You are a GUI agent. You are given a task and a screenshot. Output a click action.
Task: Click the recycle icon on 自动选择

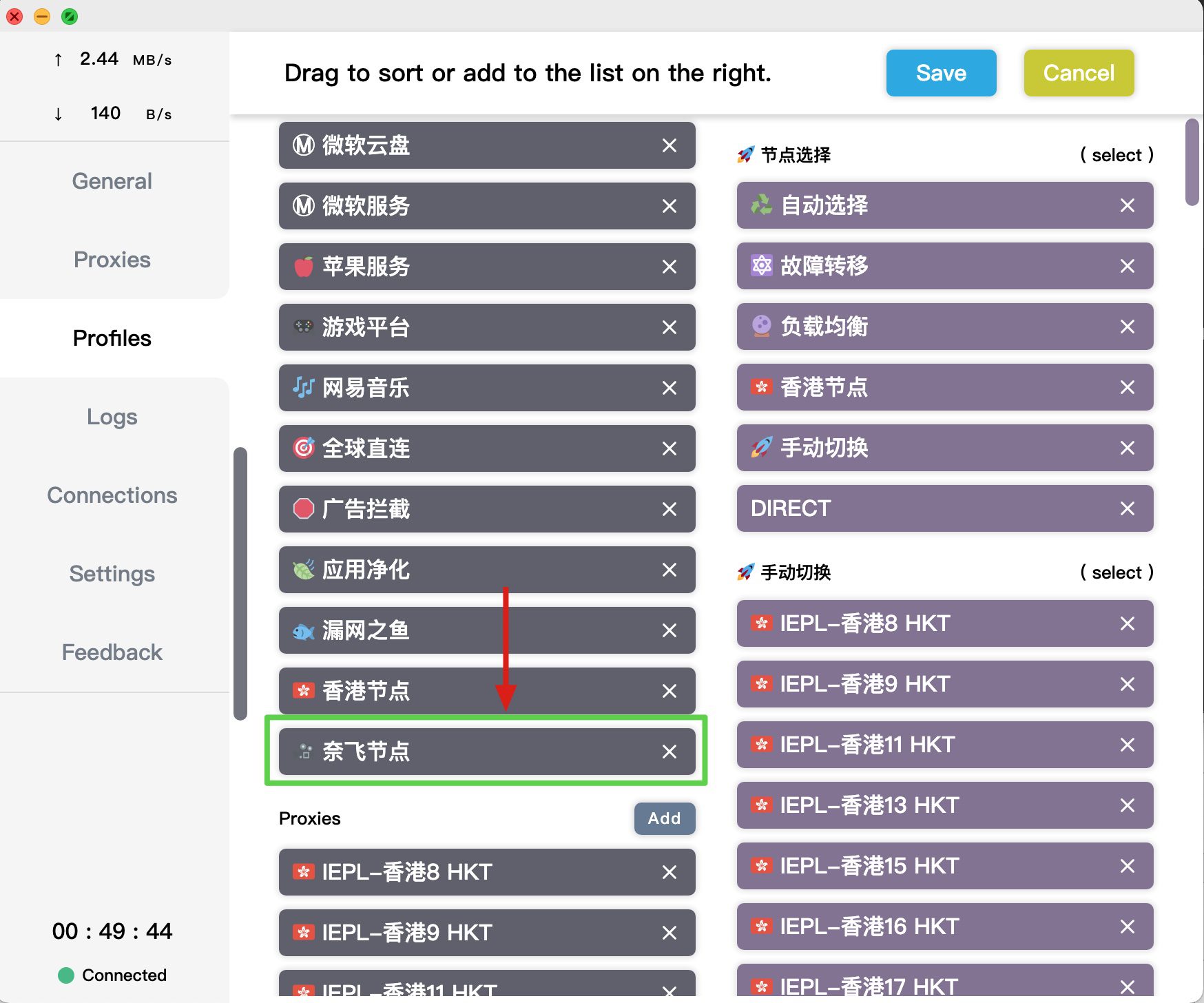(x=761, y=205)
